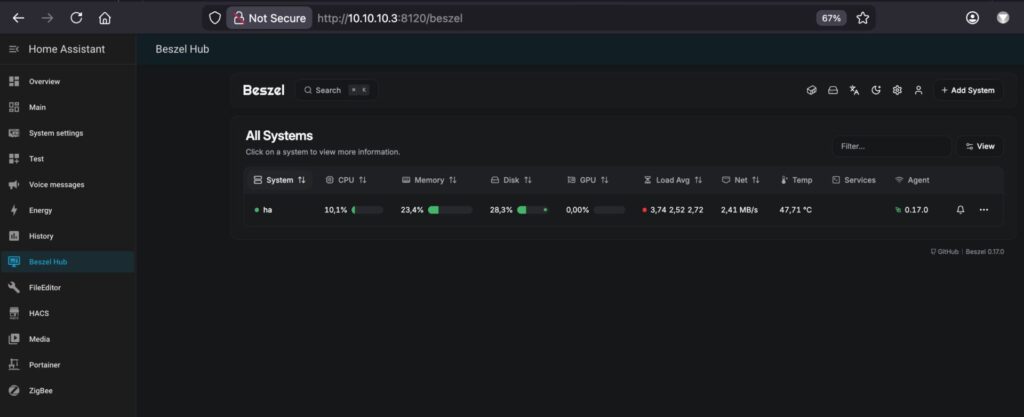This screenshot has width=1024, height=417.
Task: Sort table by Memory column header
Action: pos(428,180)
